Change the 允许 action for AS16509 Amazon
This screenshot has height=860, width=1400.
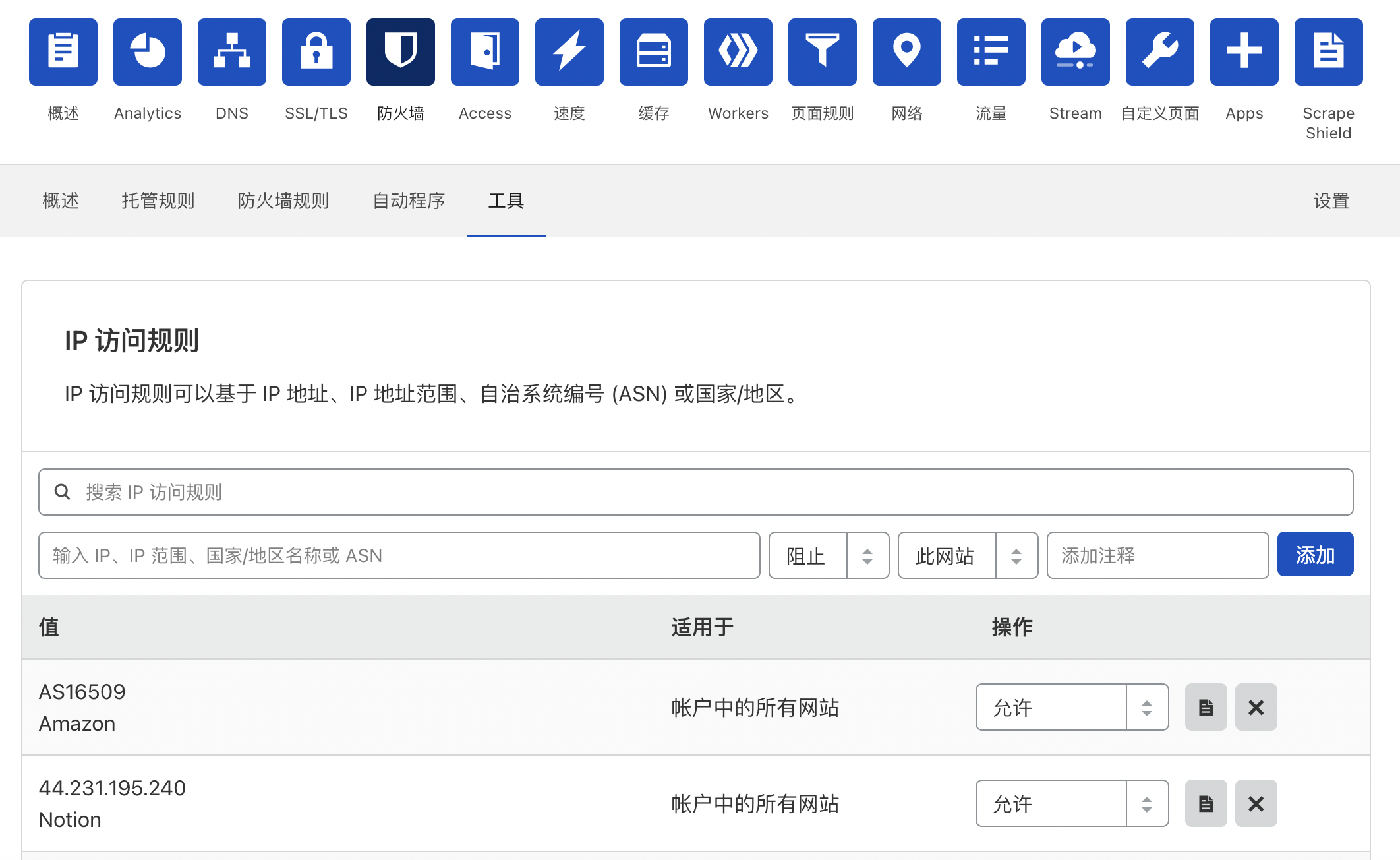tap(1072, 707)
